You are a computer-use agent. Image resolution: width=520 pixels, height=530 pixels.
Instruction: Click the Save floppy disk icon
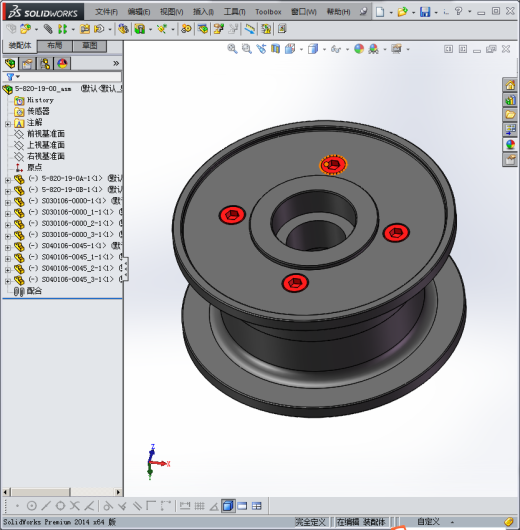pos(425,12)
